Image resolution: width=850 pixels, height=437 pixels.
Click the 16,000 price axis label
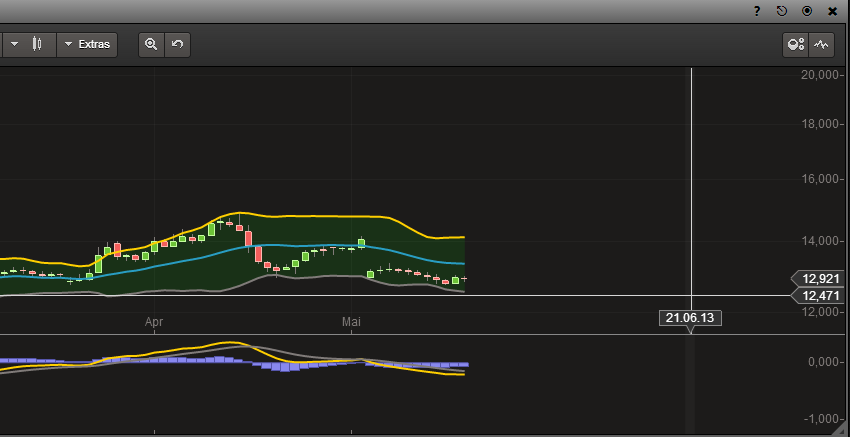click(x=821, y=179)
